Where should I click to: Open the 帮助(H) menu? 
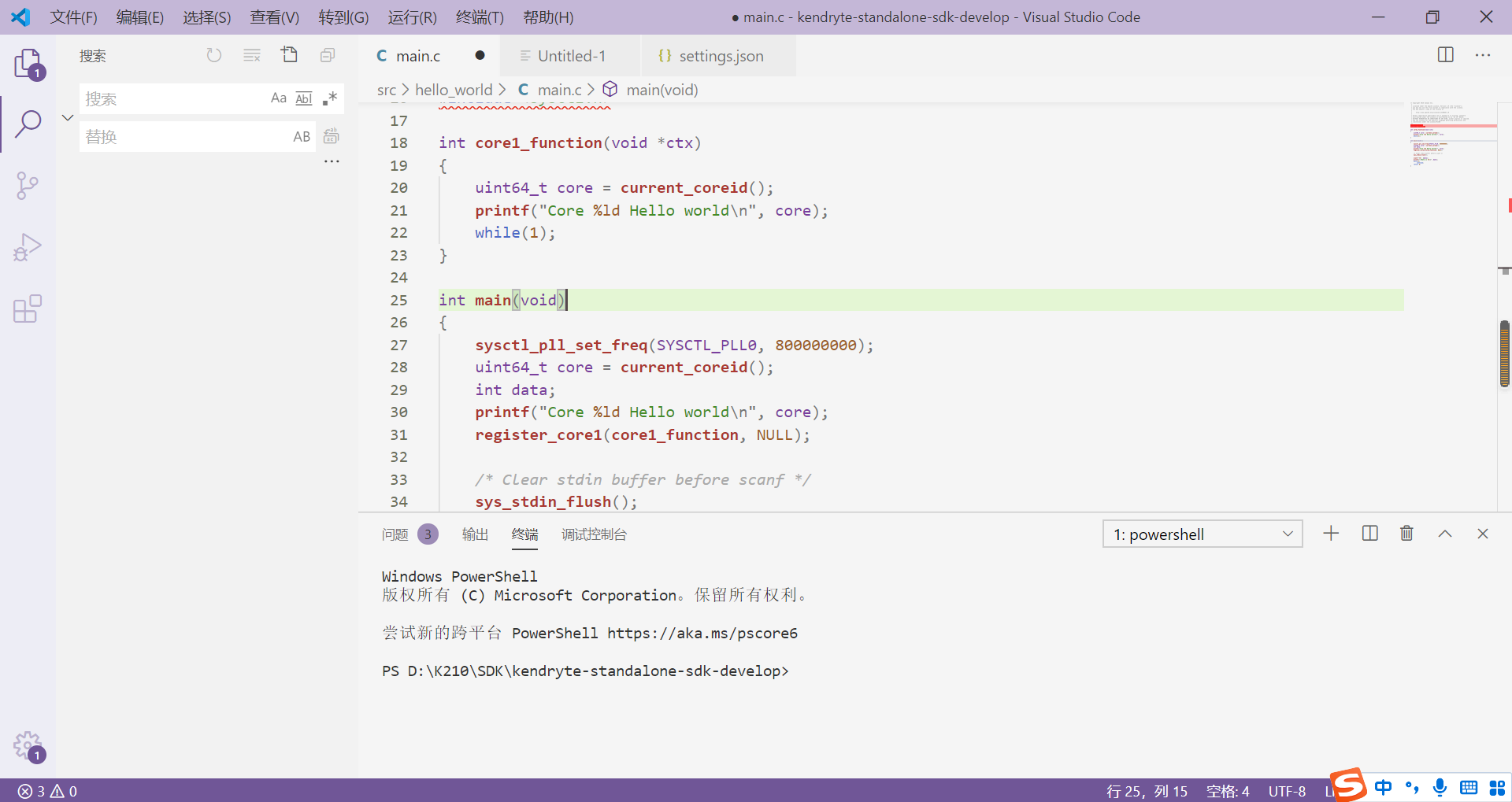click(548, 17)
